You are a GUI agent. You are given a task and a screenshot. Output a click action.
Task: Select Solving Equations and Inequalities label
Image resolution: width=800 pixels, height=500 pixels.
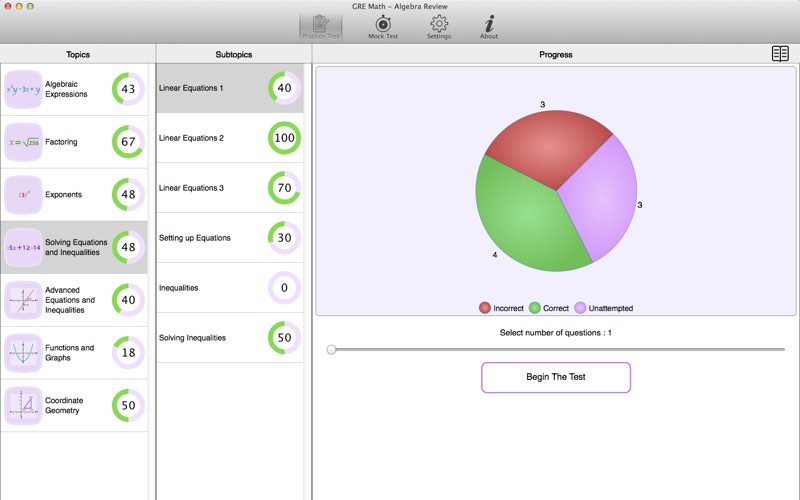(76, 247)
